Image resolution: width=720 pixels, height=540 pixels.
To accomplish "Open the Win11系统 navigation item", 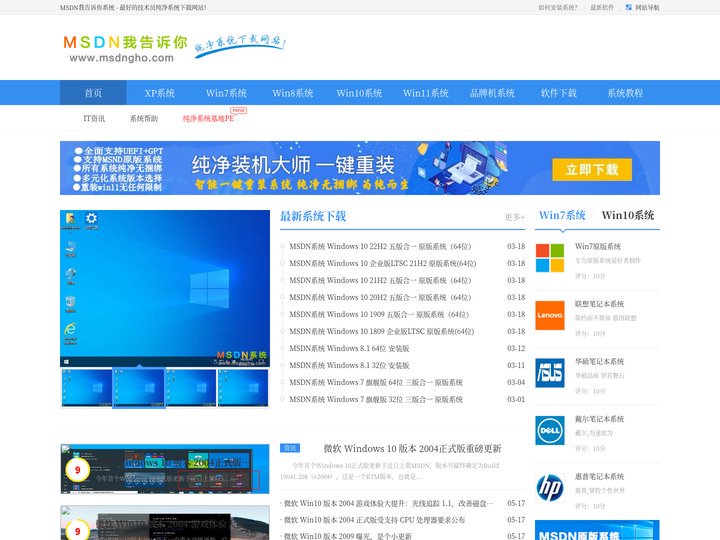I will (426, 93).
